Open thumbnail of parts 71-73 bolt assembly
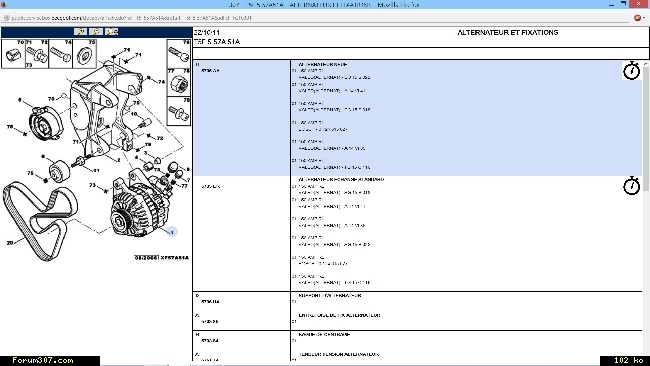The width and height of the screenshot is (650, 366). click(37, 54)
